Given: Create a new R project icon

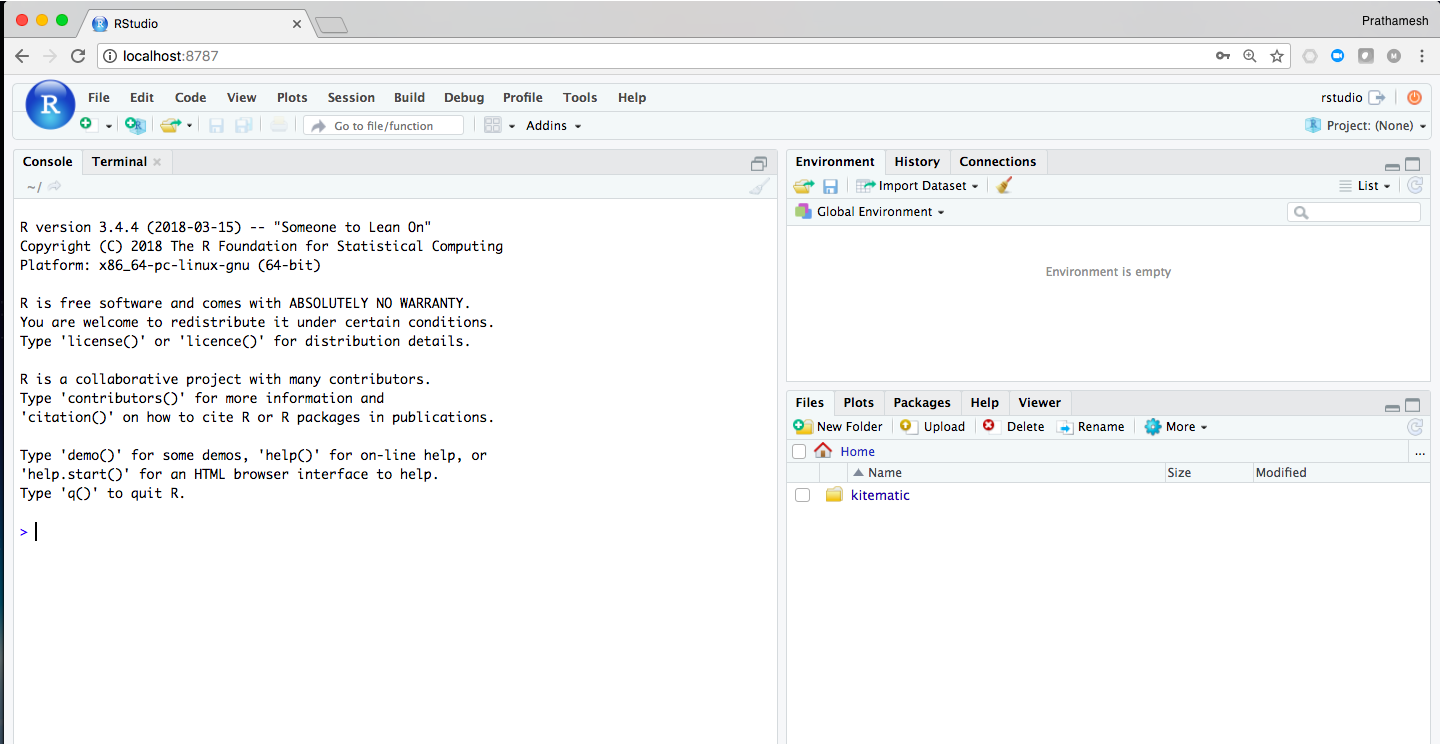Looking at the screenshot, I should [x=135, y=125].
